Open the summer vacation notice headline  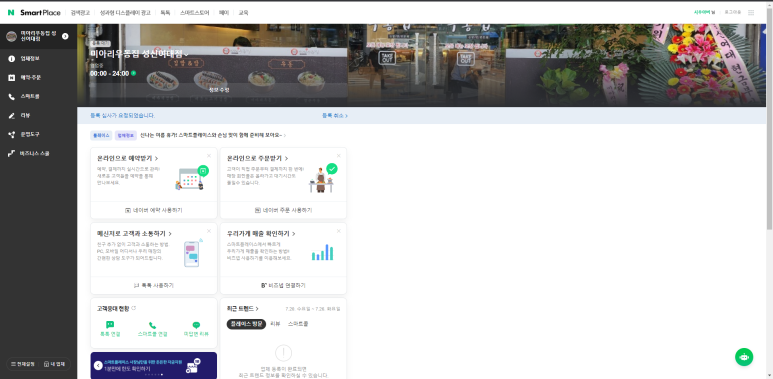click(213, 135)
